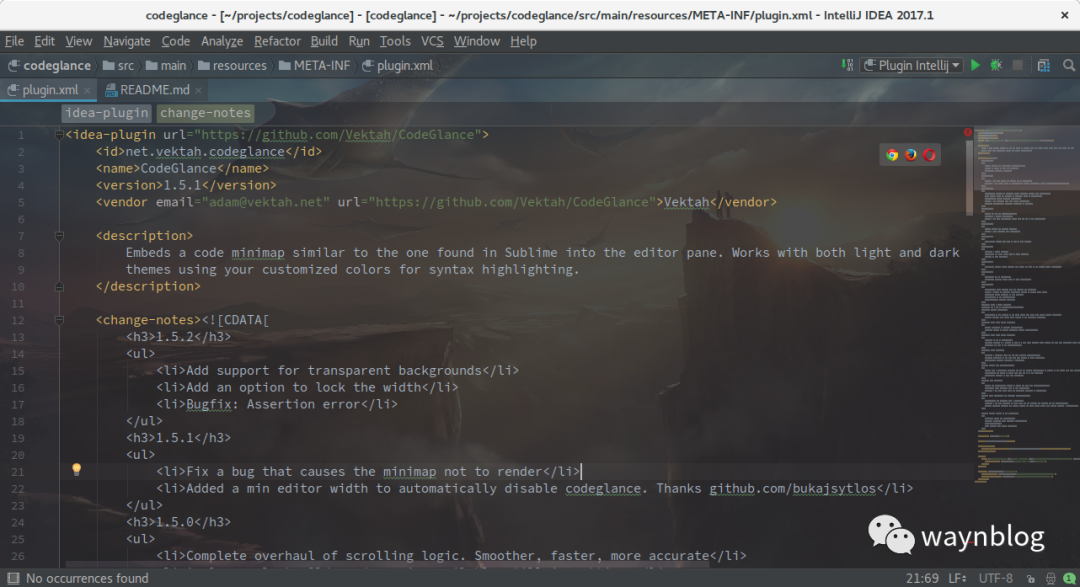Go to line via 21:69 position indicator
Image resolution: width=1080 pixels, height=587 pixels.
coord(922,579)
